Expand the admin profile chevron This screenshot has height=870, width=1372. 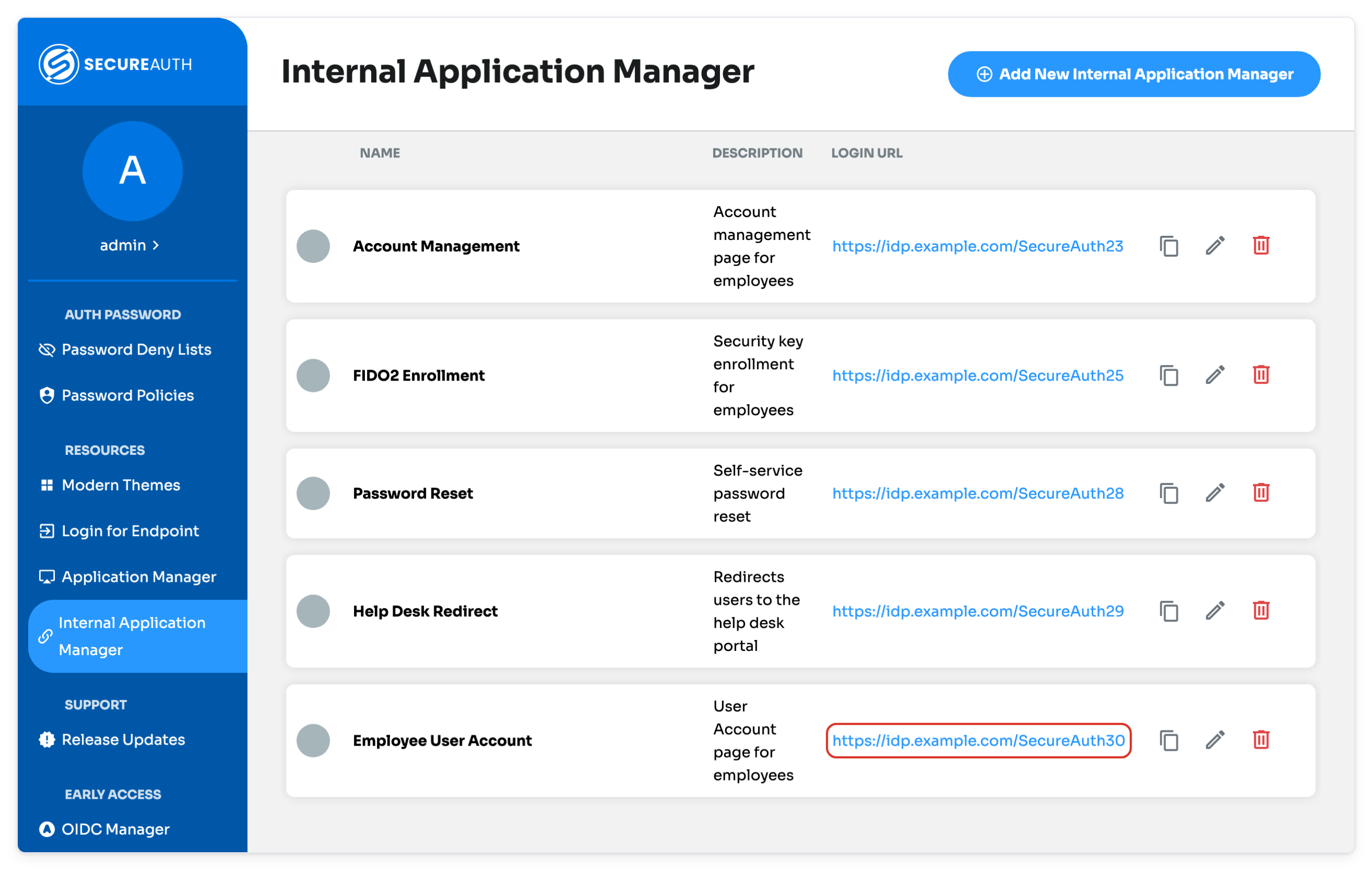(156, 246)
